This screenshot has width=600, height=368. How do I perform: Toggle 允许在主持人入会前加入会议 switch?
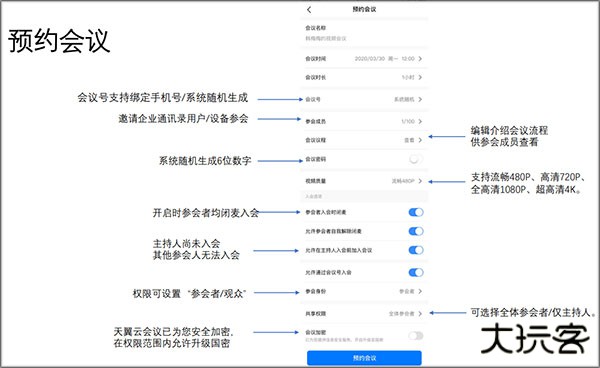tap(416, 250)
